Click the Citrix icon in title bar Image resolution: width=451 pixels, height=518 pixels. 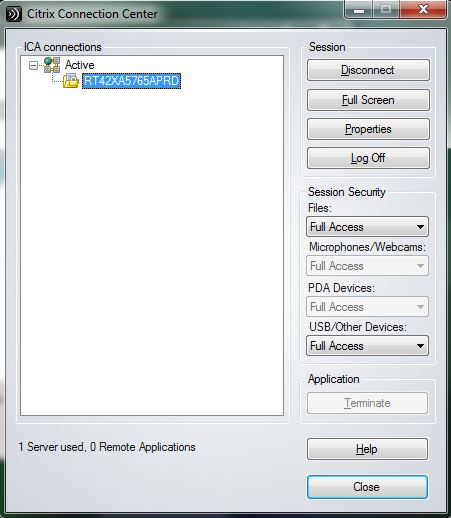coord(14,14)
